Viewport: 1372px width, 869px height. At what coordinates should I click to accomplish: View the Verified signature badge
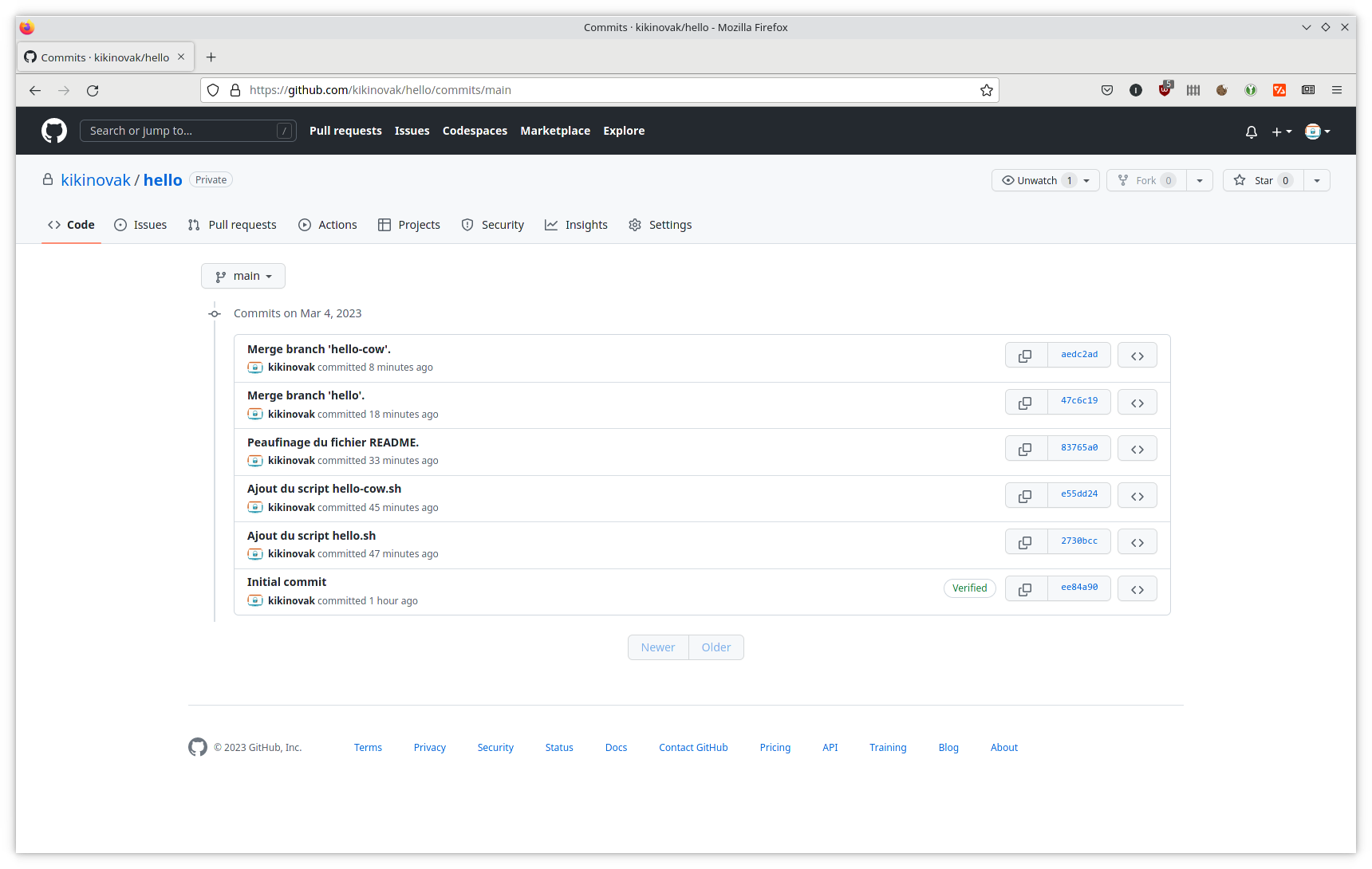coord(970,588)
